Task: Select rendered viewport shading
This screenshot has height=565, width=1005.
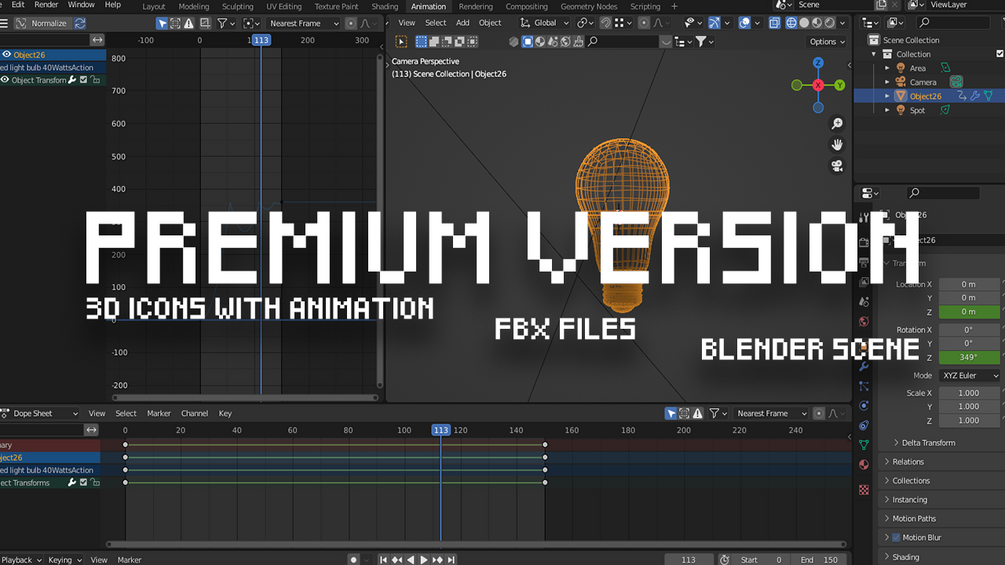Action: pyautogui.click(x=830, y=23)
